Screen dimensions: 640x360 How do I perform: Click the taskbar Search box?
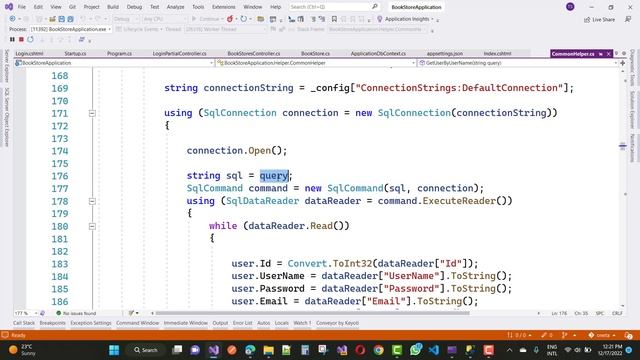pos(146,350)
